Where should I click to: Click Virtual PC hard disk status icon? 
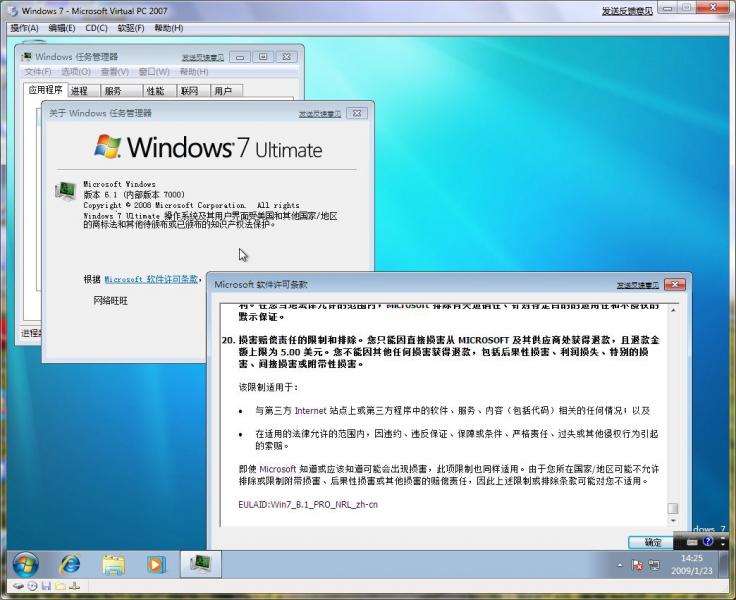[x=18, y=586]
